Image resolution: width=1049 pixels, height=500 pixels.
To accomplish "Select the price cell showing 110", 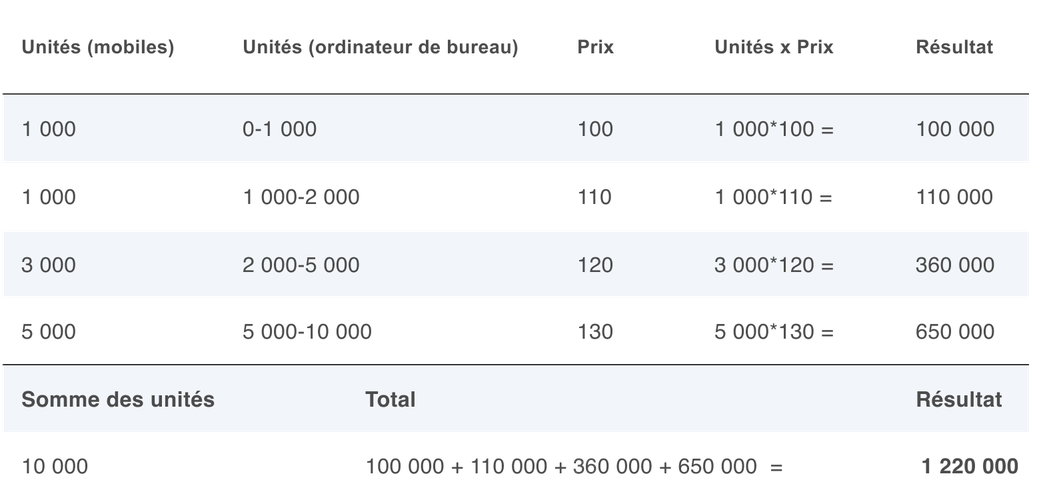I will [595, 198].
